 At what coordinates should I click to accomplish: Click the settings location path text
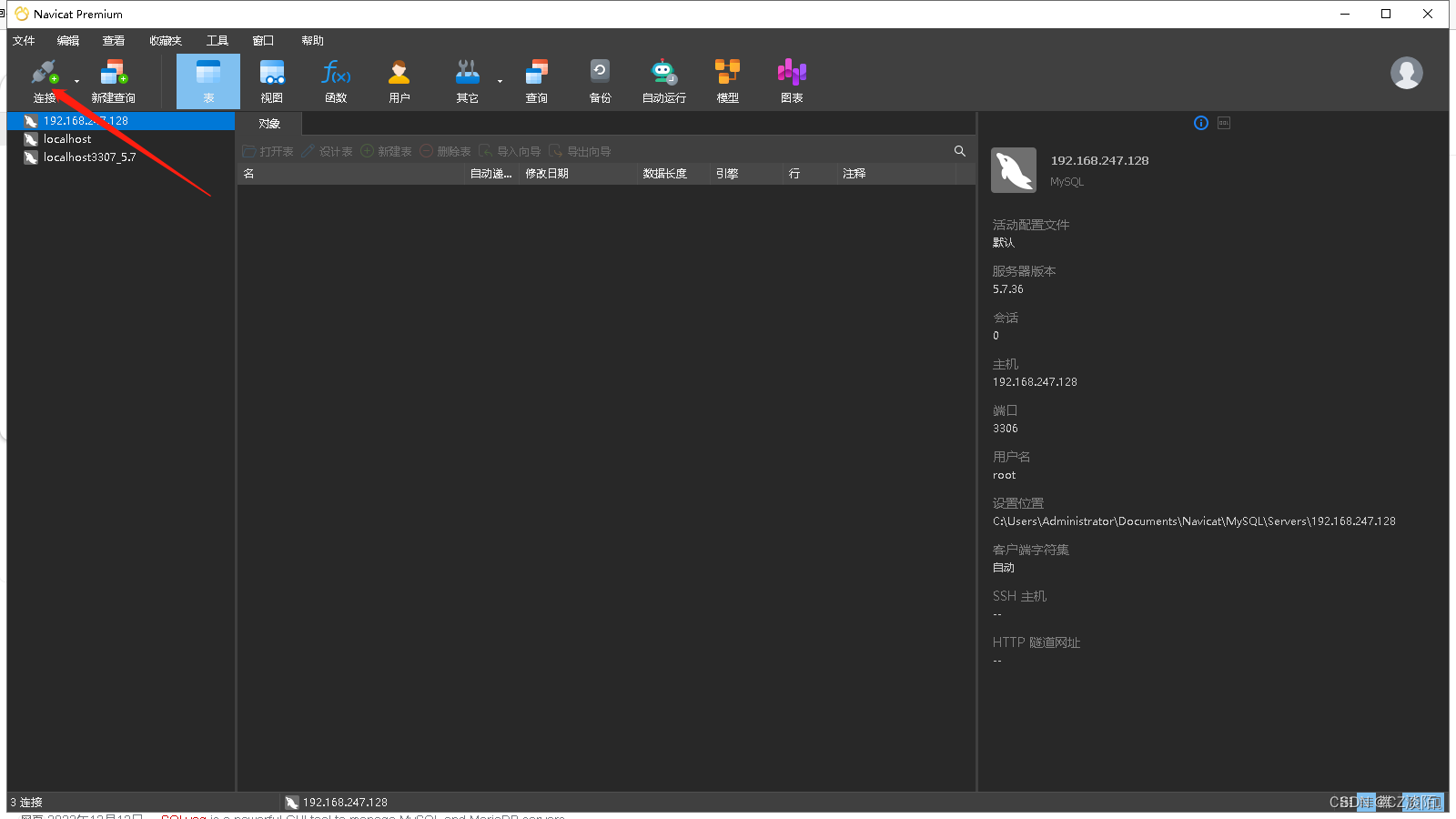tap(1194, 521)
